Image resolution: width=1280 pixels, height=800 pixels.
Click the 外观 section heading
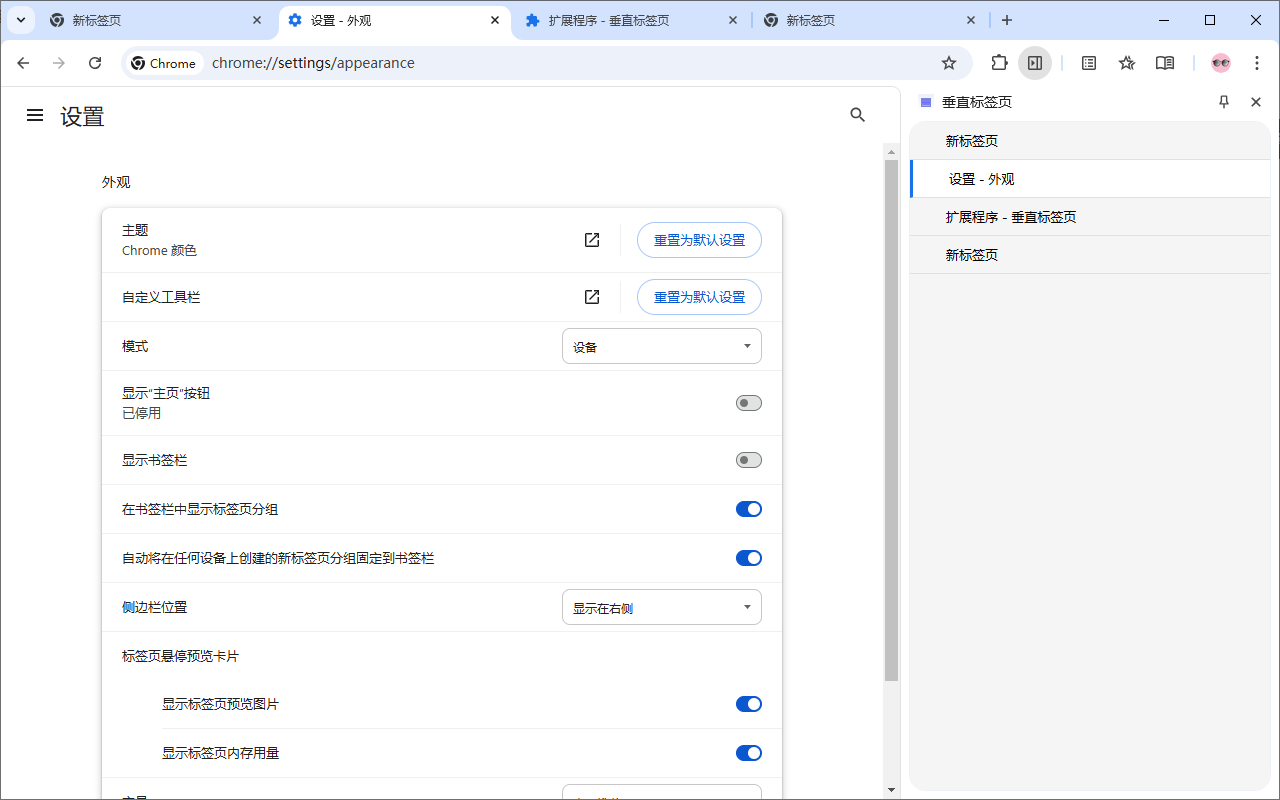(x=116, y=182)
